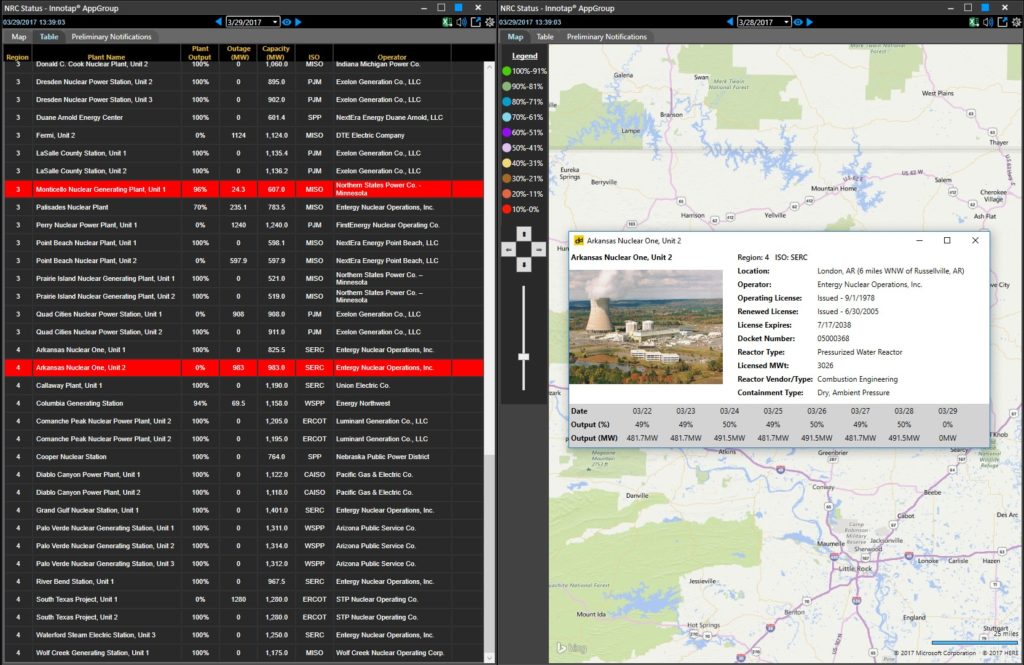Screen dimensions: 1024x665
Task: Toggle sound speaker icon in right Map window
Action: coord(988,22)
